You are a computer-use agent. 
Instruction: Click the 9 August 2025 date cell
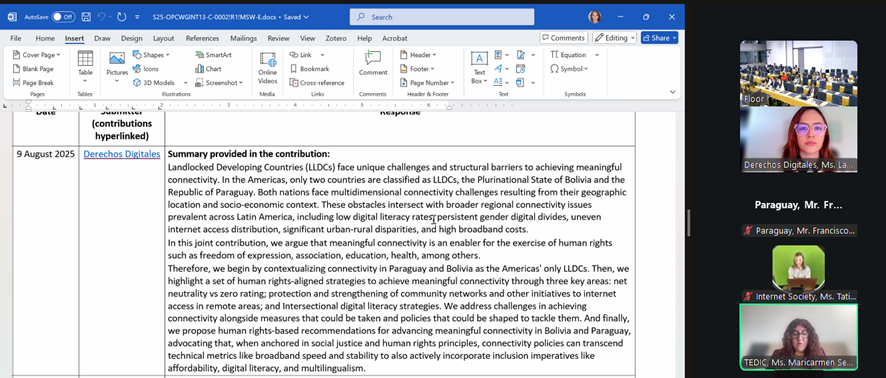(x=46, y=154)
